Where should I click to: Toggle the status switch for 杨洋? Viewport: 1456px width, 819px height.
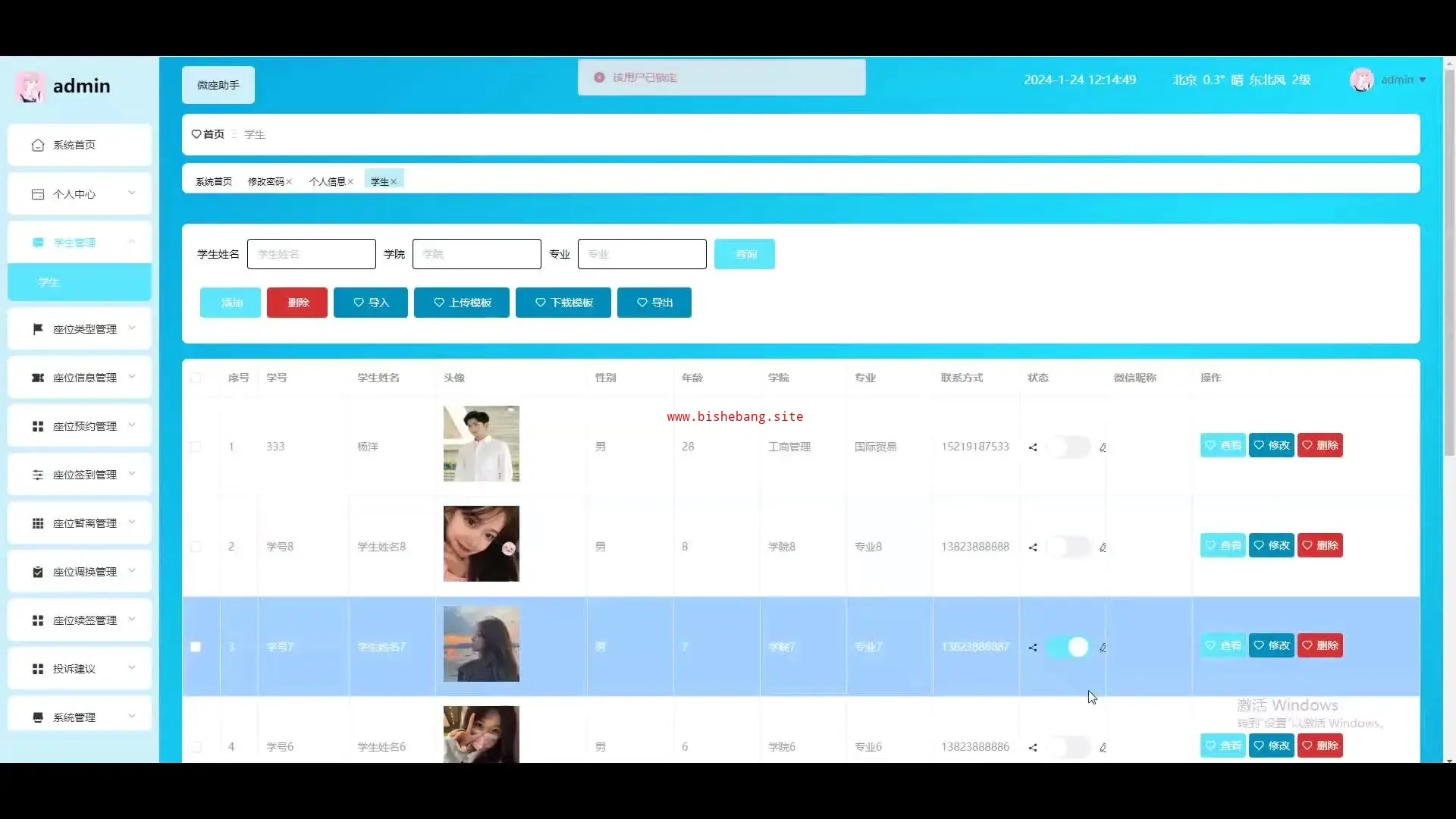(1068, 447)
